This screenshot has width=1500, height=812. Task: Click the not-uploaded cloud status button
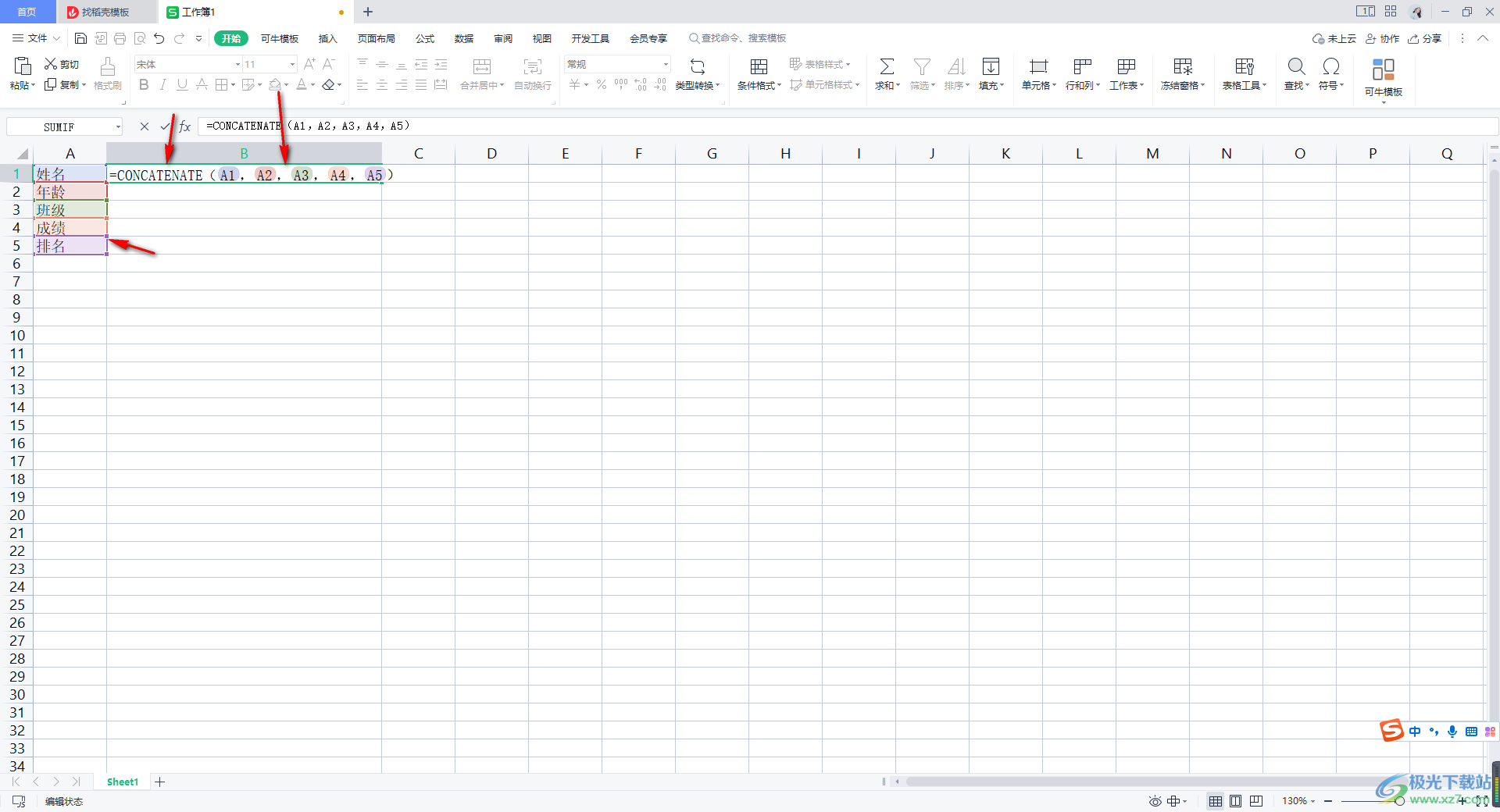pyautogui.click(x=1334, y=38)
